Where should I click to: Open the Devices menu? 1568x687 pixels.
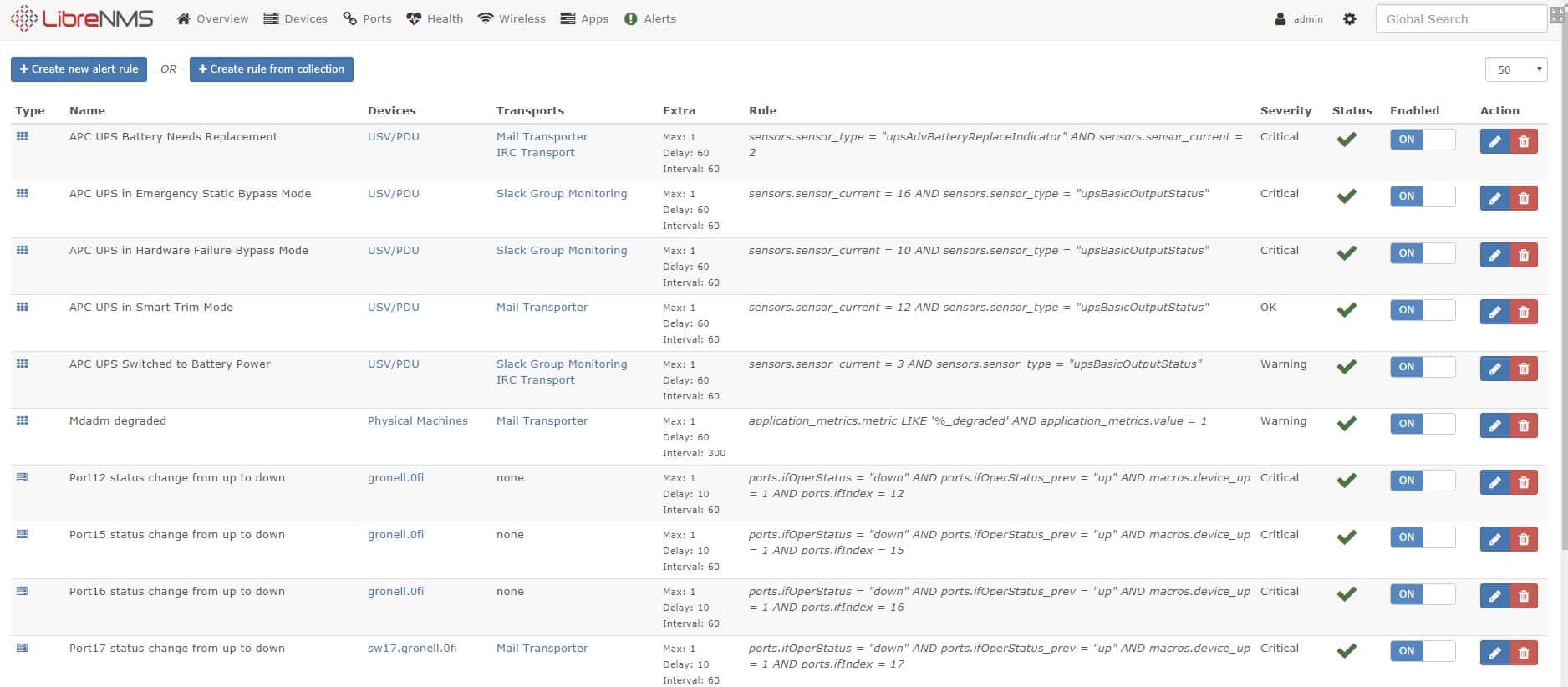[295, 18]
